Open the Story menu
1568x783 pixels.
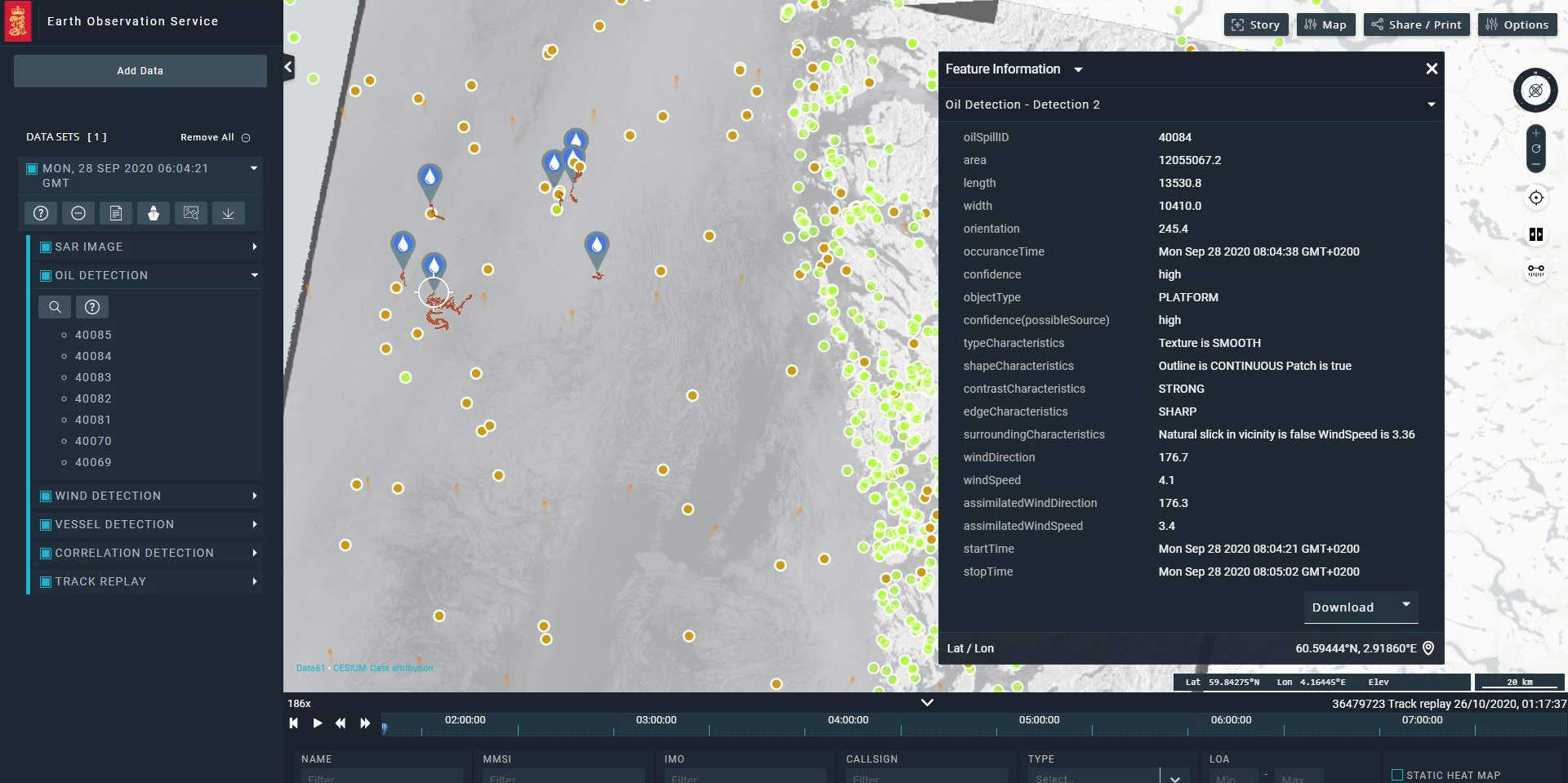tap(1256, 24)
